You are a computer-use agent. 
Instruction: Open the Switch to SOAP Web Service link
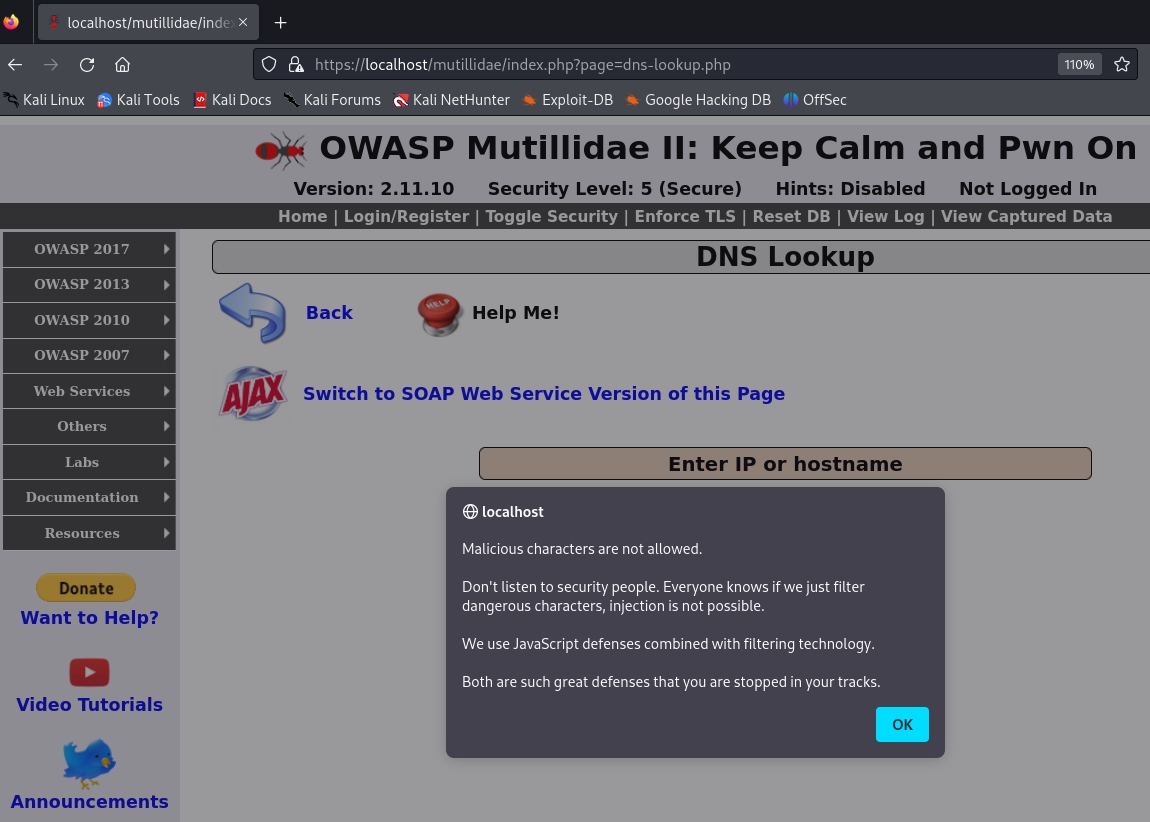(x=544, y=394)
